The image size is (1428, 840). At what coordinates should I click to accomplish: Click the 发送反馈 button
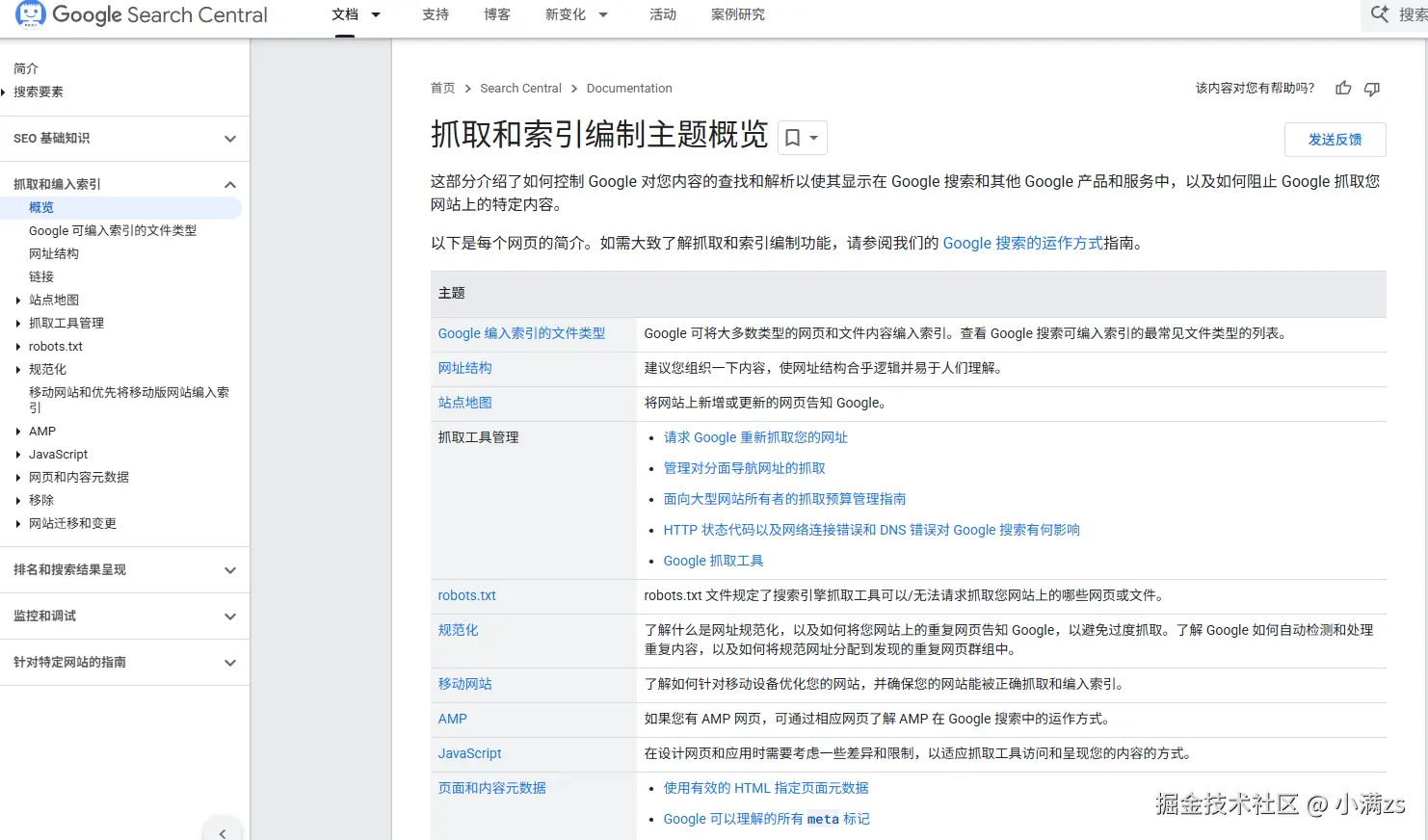pos(1335,140)
